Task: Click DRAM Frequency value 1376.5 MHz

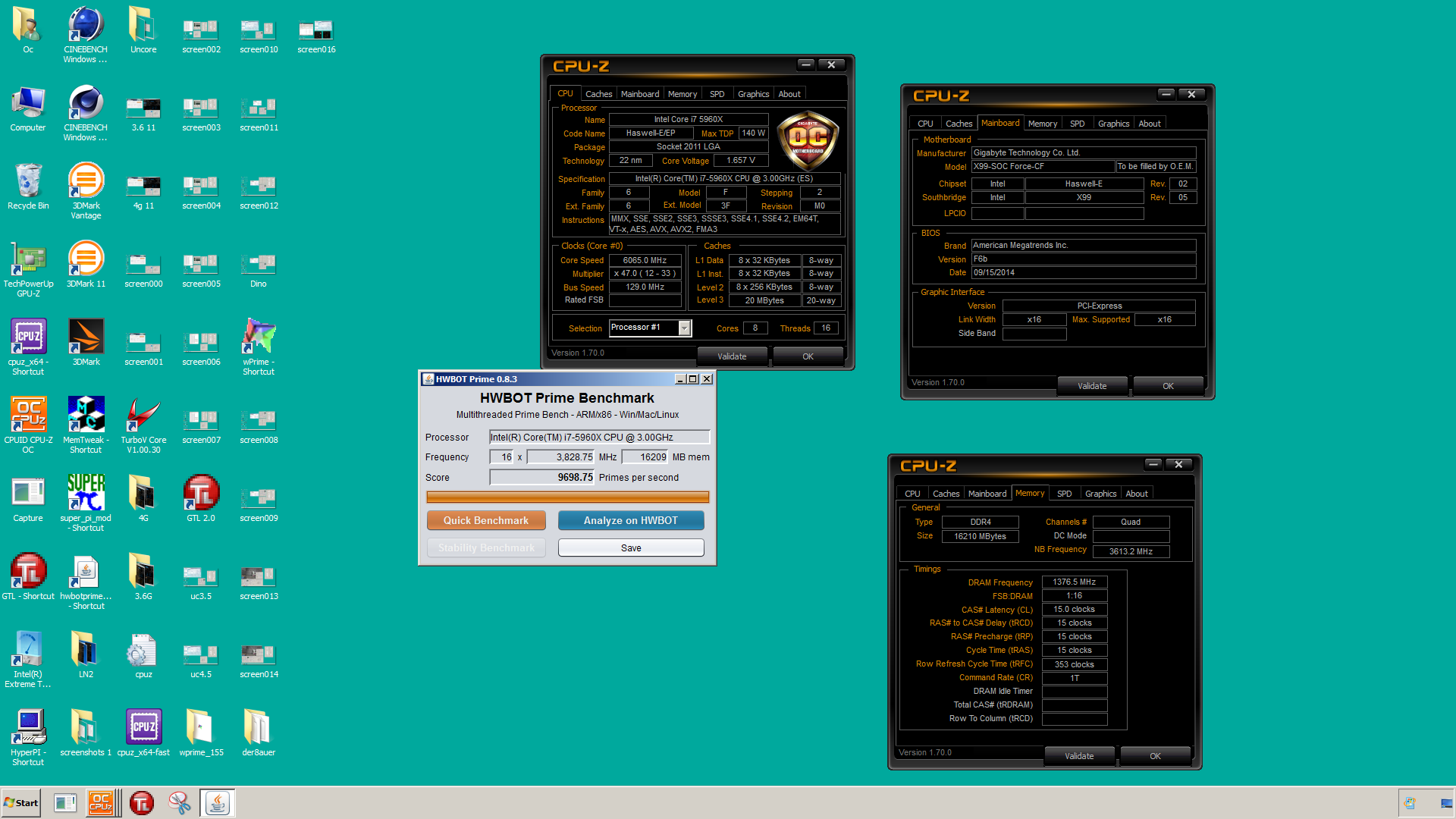Action: pyautogui.click(x=1074, y=582)
